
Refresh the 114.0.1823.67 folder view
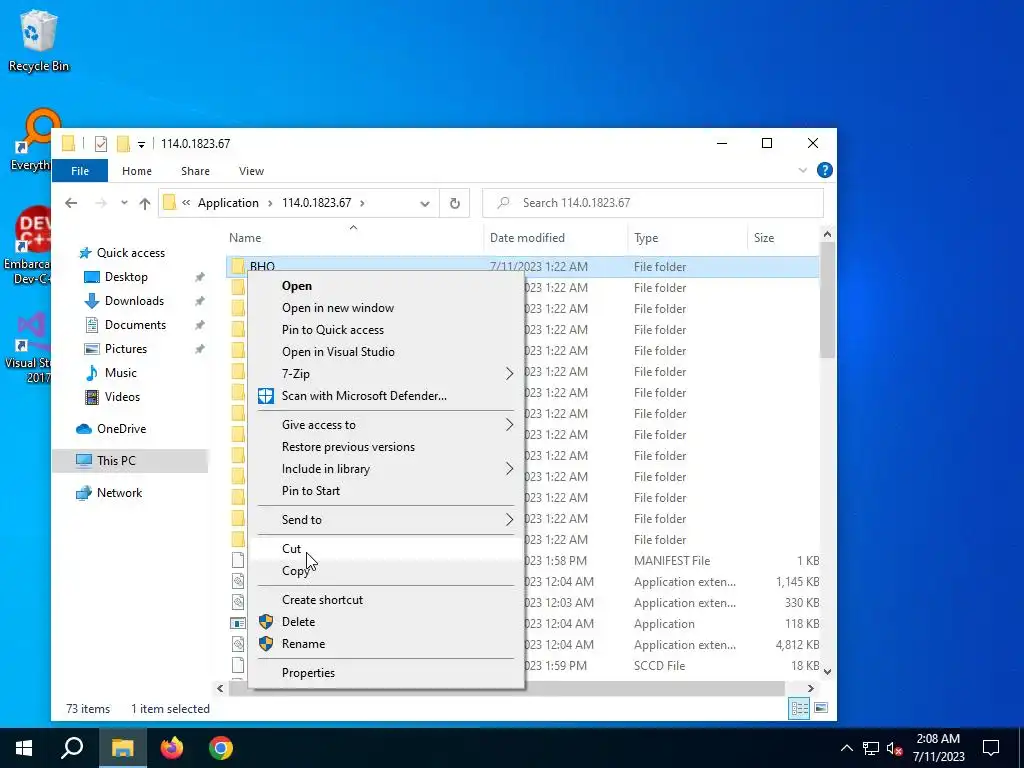(x=455, y=203)
